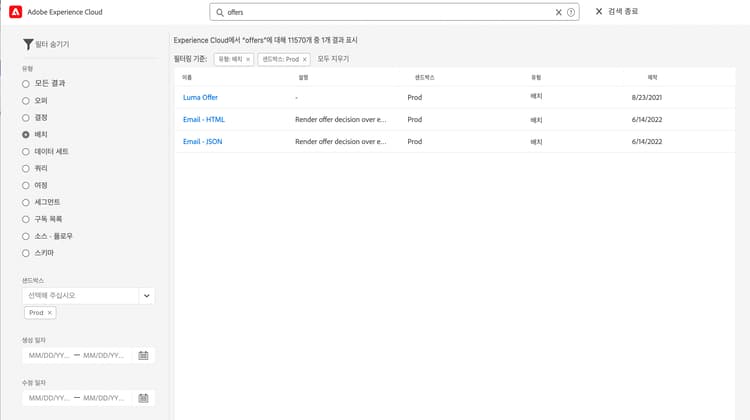Click 수정 일자 start date field
Image resolution: width=750 pixels, height=420 pixels.
(x=49, y=398)
